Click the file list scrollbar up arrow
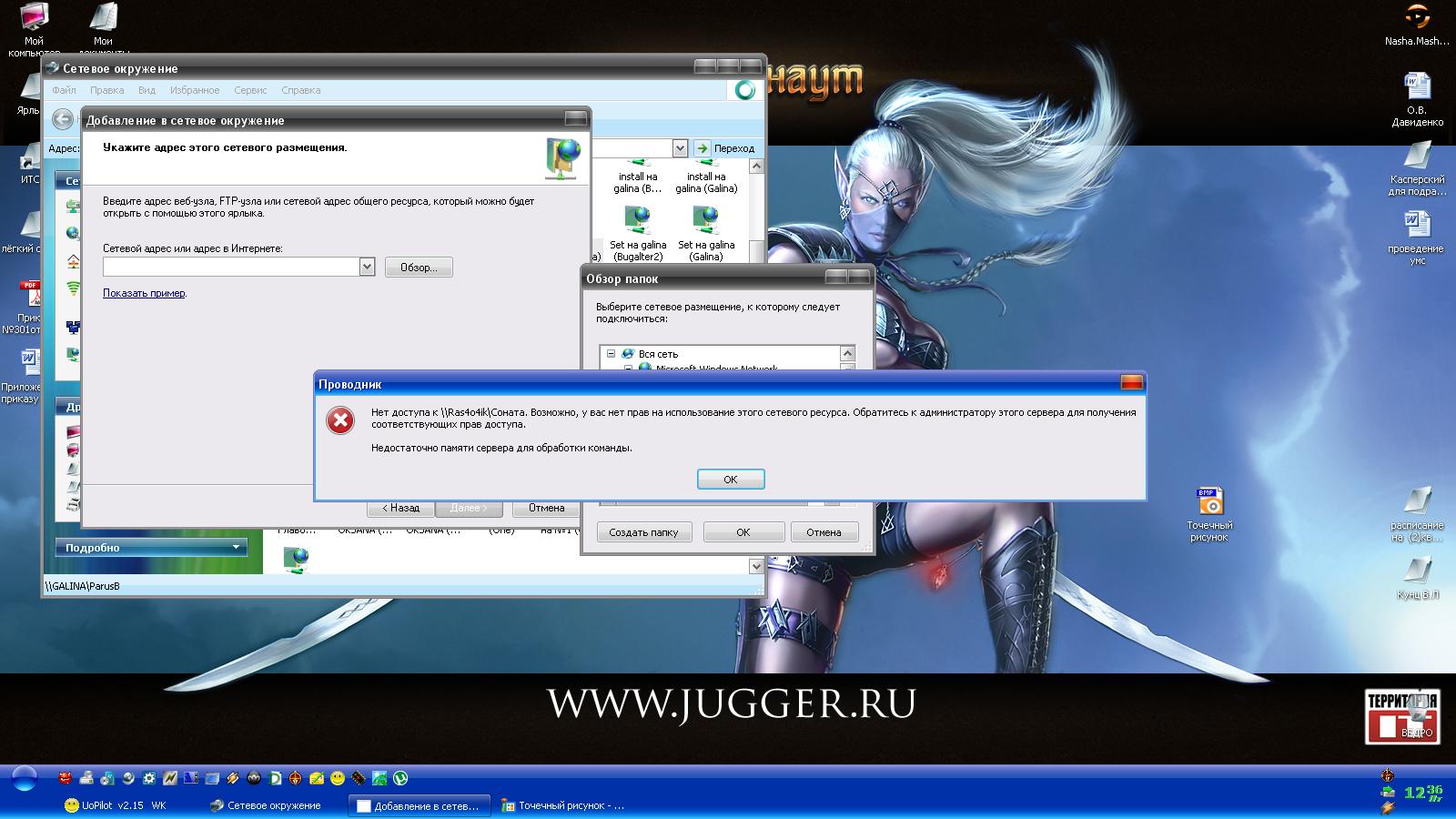This screenshot has height=819, width=1456. (x=755, y=167)
